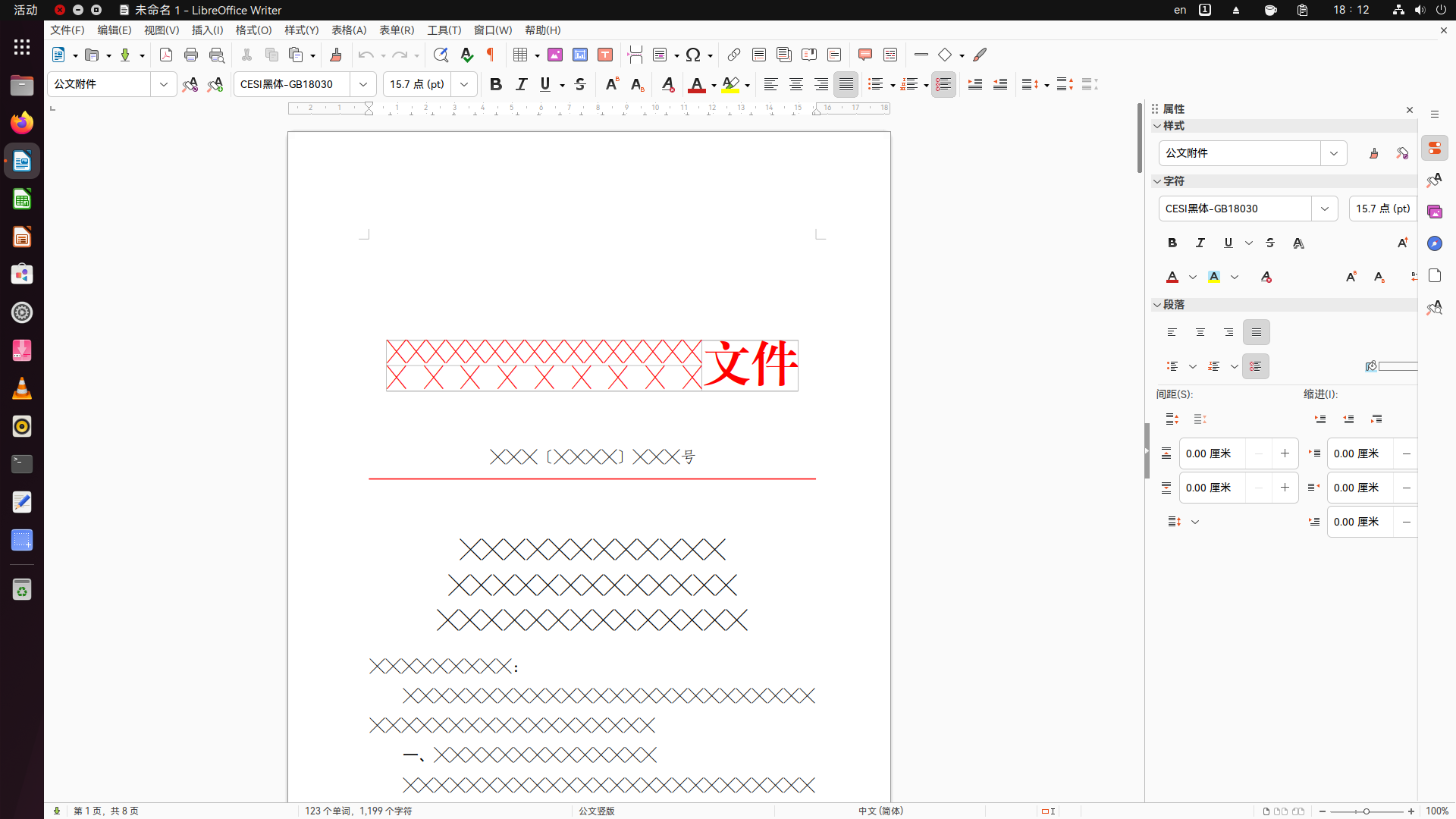Toggle Print Preview mode
The width and height of the screenshot is (1456, 819).
click(216, 55)
